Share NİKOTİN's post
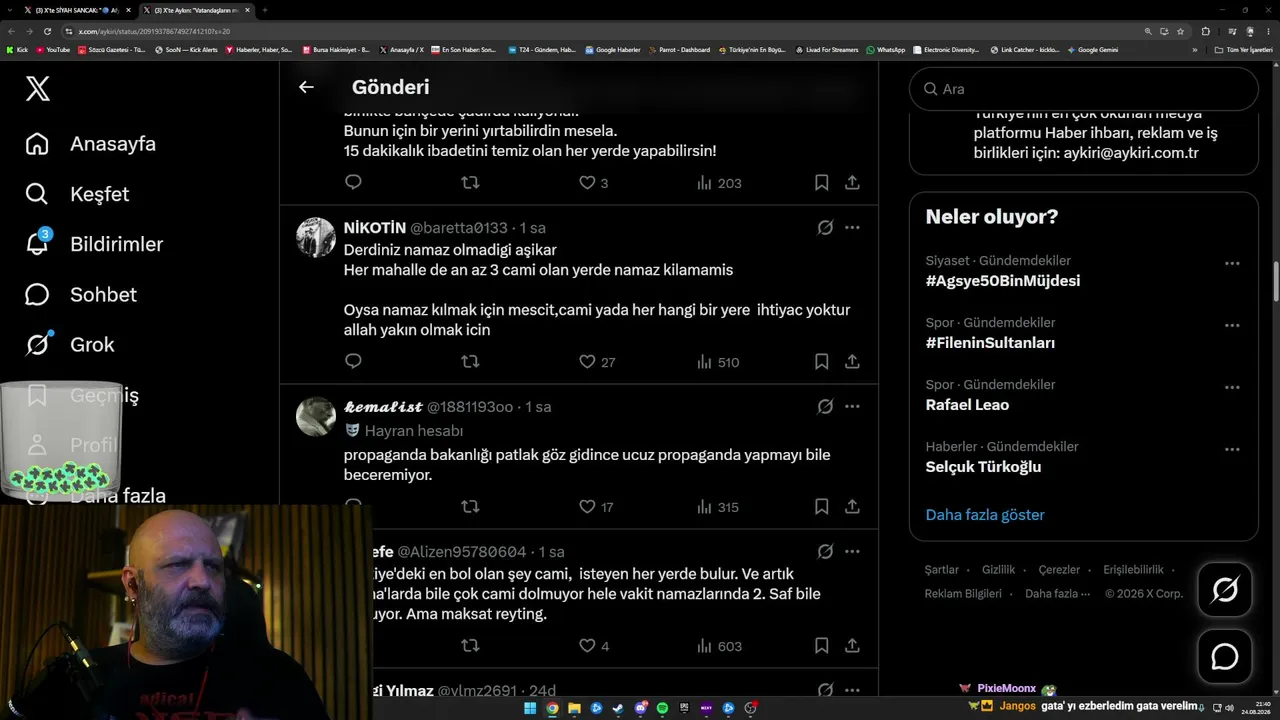The image size is (1280, 720). (x=852, y=361)
